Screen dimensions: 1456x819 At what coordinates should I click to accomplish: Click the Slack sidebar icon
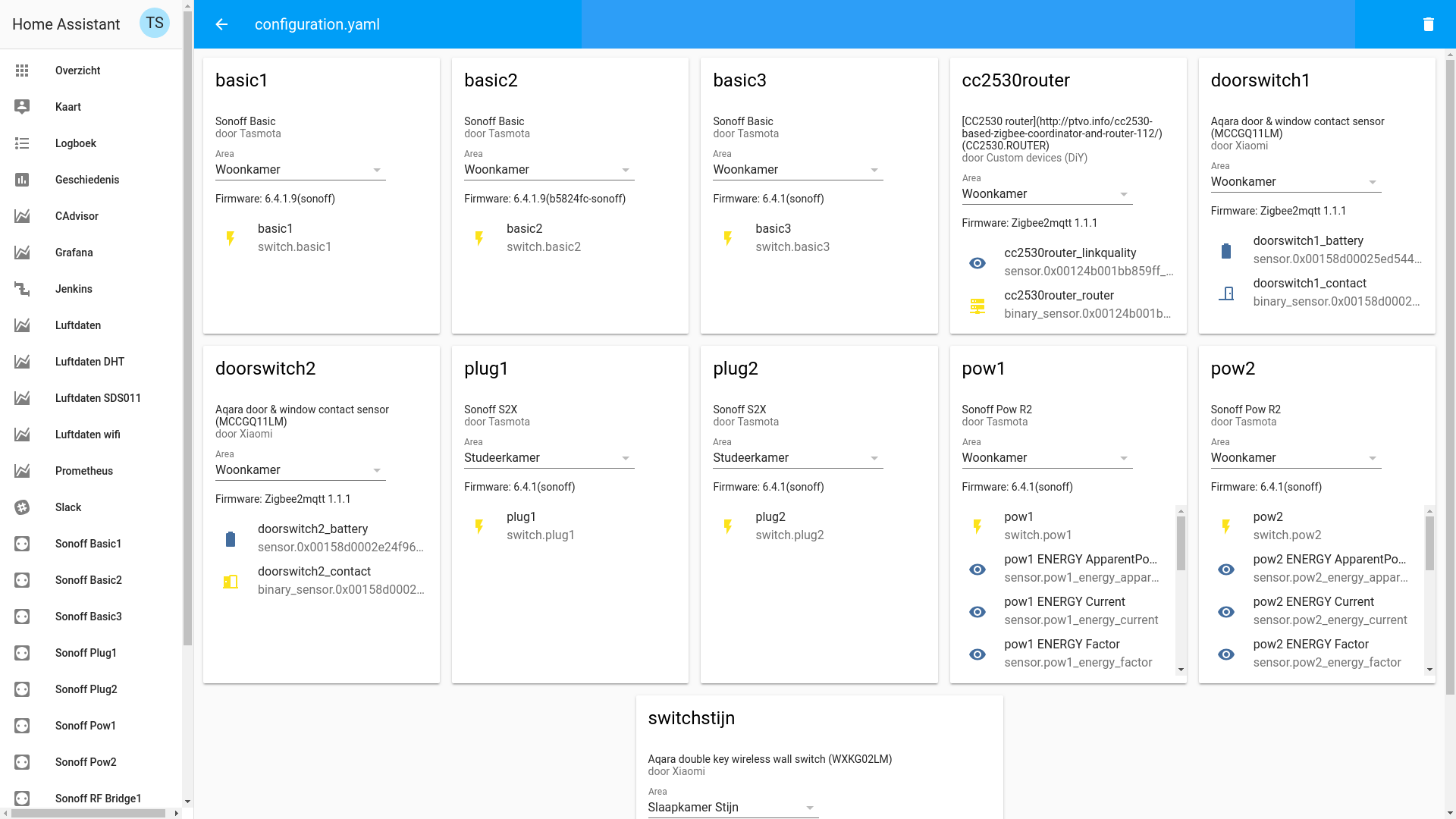[22, 507]
